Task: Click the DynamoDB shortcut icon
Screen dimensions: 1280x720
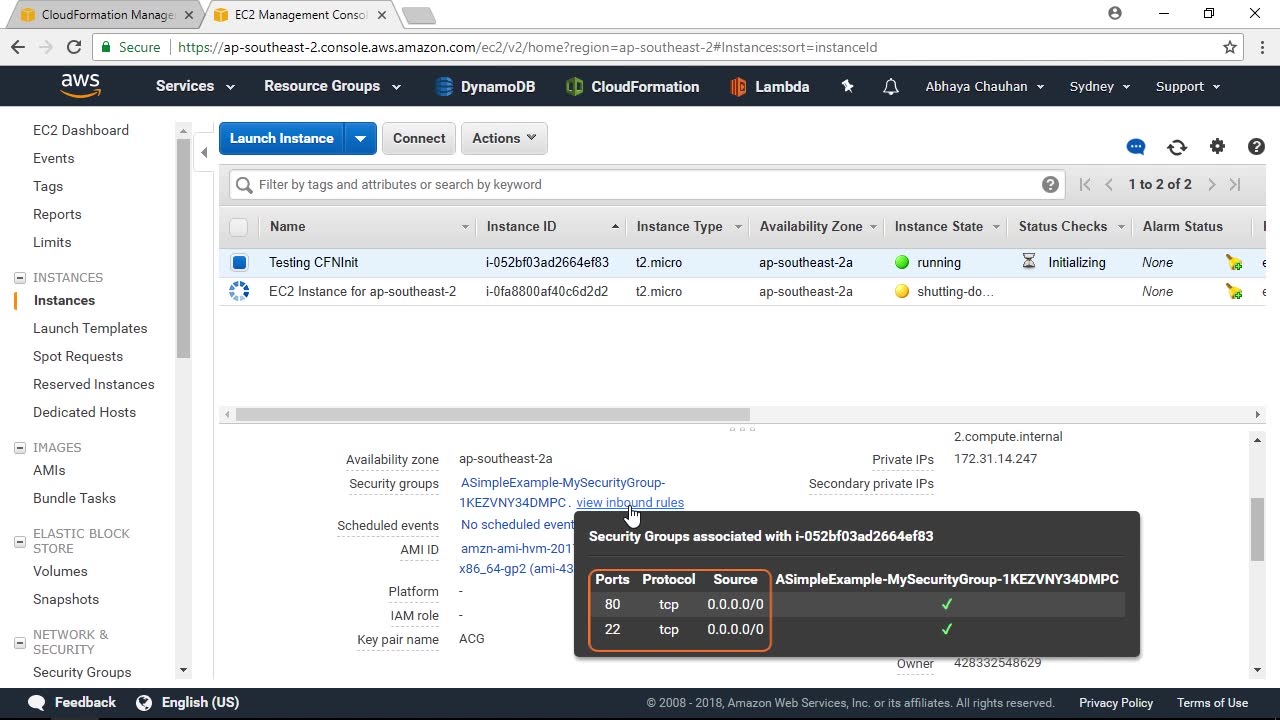Action: tap(445, 87)
